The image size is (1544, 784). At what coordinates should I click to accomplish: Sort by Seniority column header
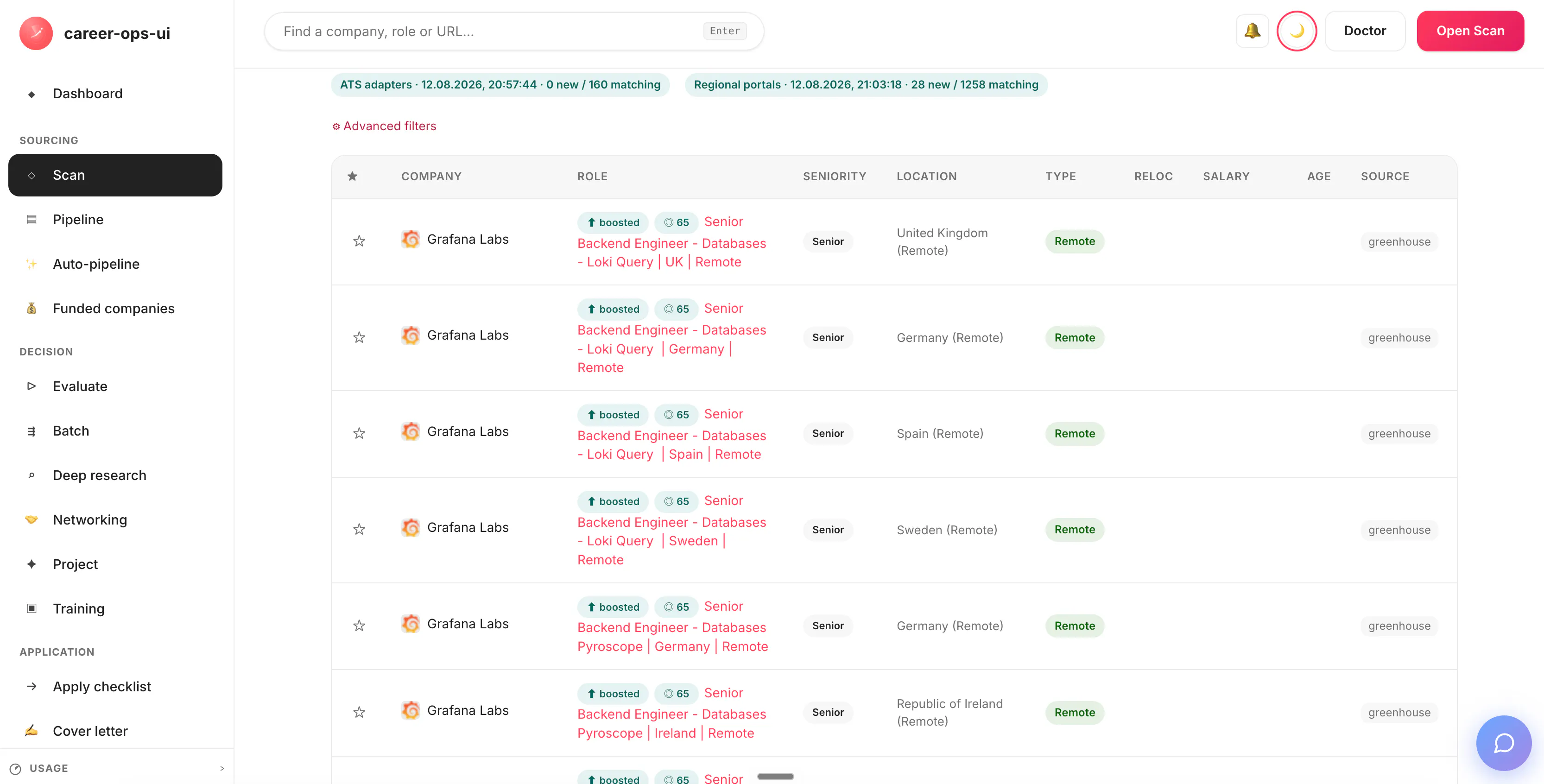coord(835,176)
